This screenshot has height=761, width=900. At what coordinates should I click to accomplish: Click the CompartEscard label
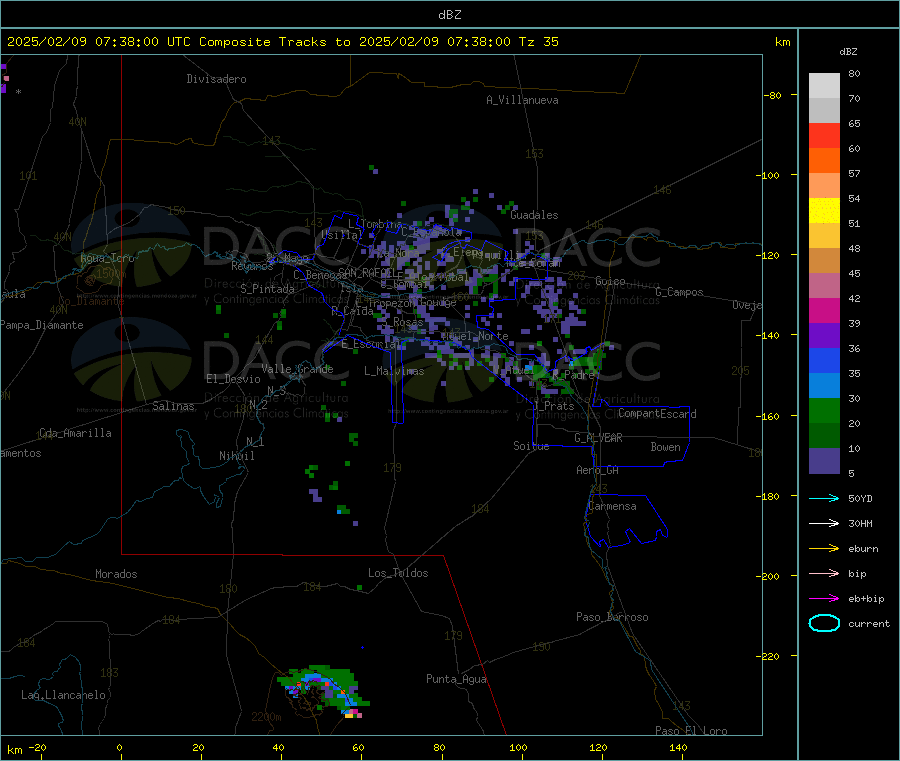click(x=657, y=414)
